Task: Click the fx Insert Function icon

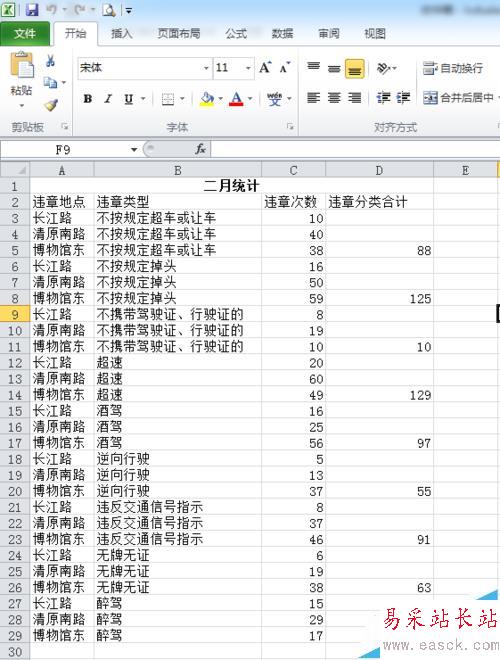Action: tap(200, 149)
